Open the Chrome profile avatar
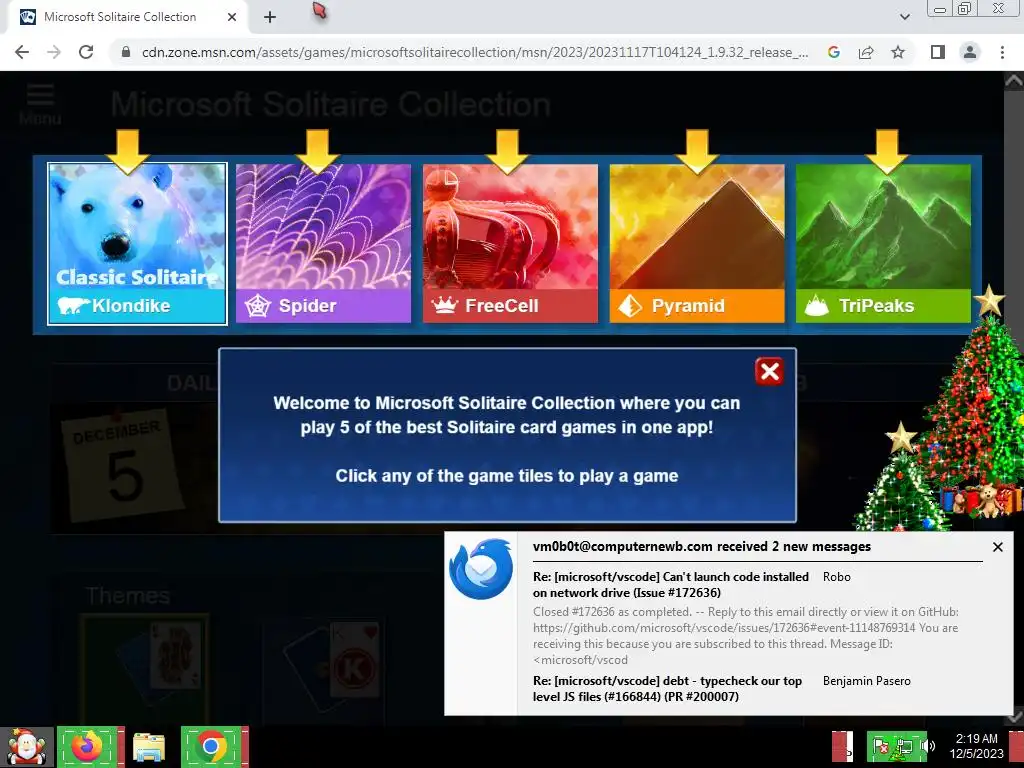1024x768 pixels. pyautogui.click(x=970, y=52)
